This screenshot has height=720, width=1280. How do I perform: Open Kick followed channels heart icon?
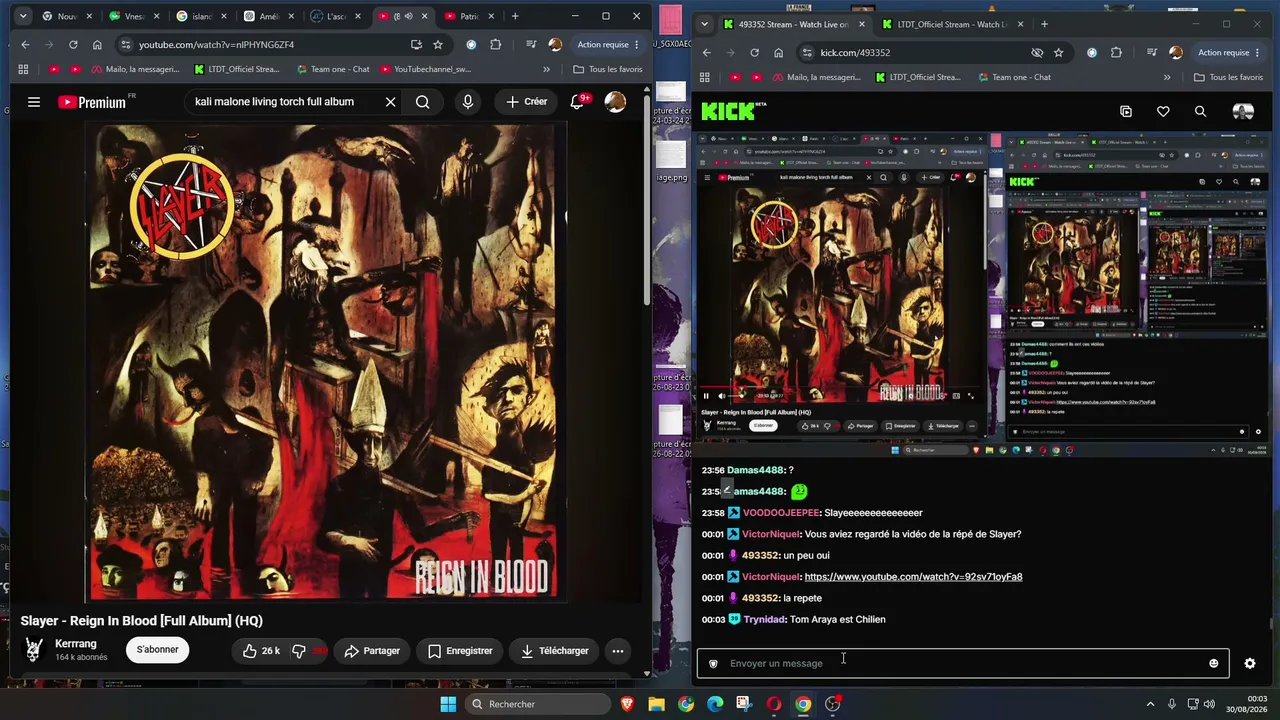click(x=1163, y=112)
